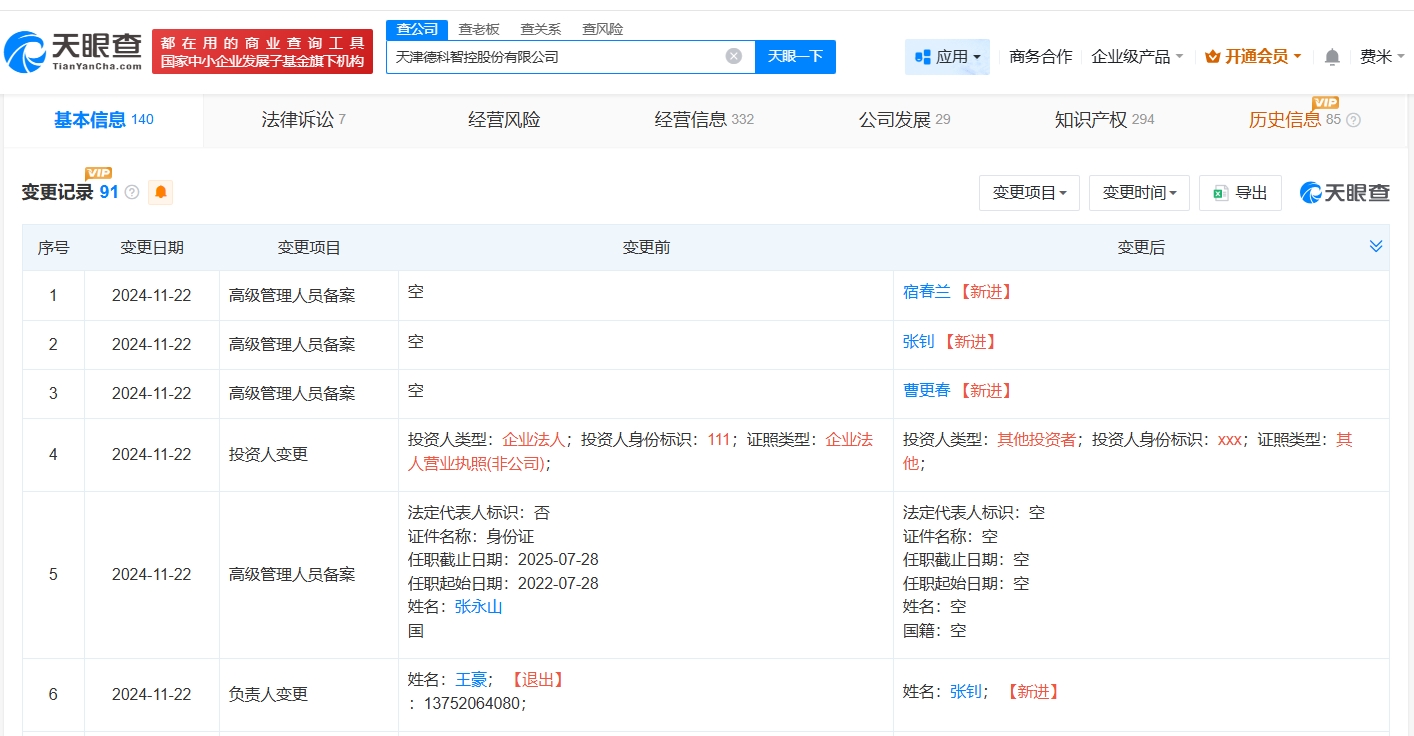Open the 经营风险 tab

click(504, 120)
